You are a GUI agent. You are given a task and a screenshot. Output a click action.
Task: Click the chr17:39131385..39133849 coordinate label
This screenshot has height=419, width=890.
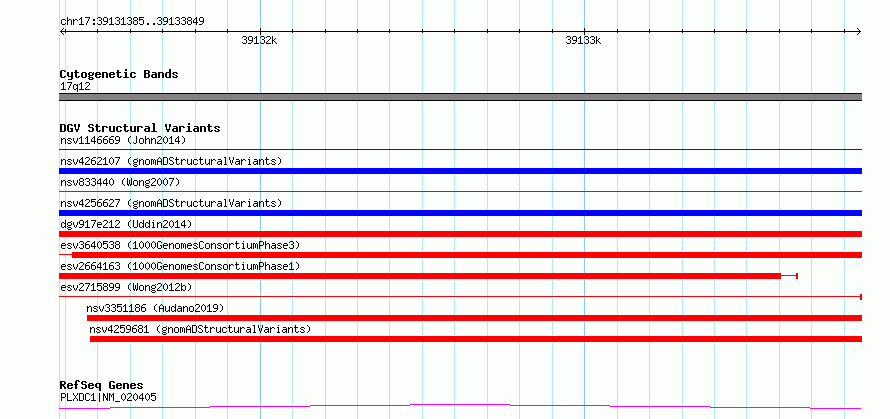tap(132, 22)
